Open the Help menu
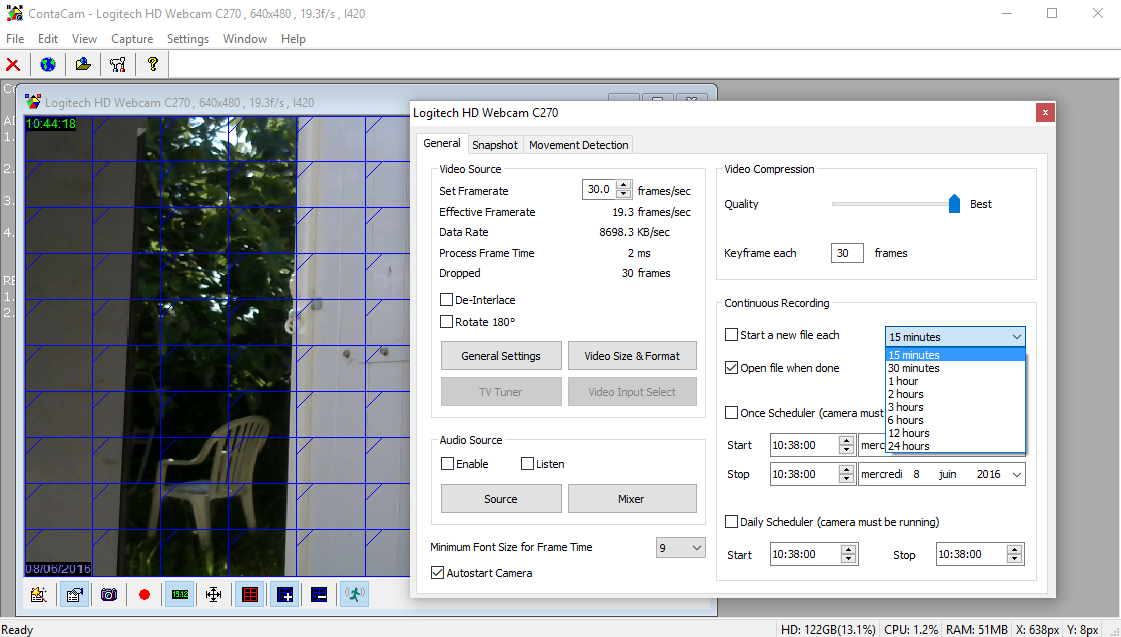Image resolution: width=1121 pixels, height=637 pixels. 293,39
